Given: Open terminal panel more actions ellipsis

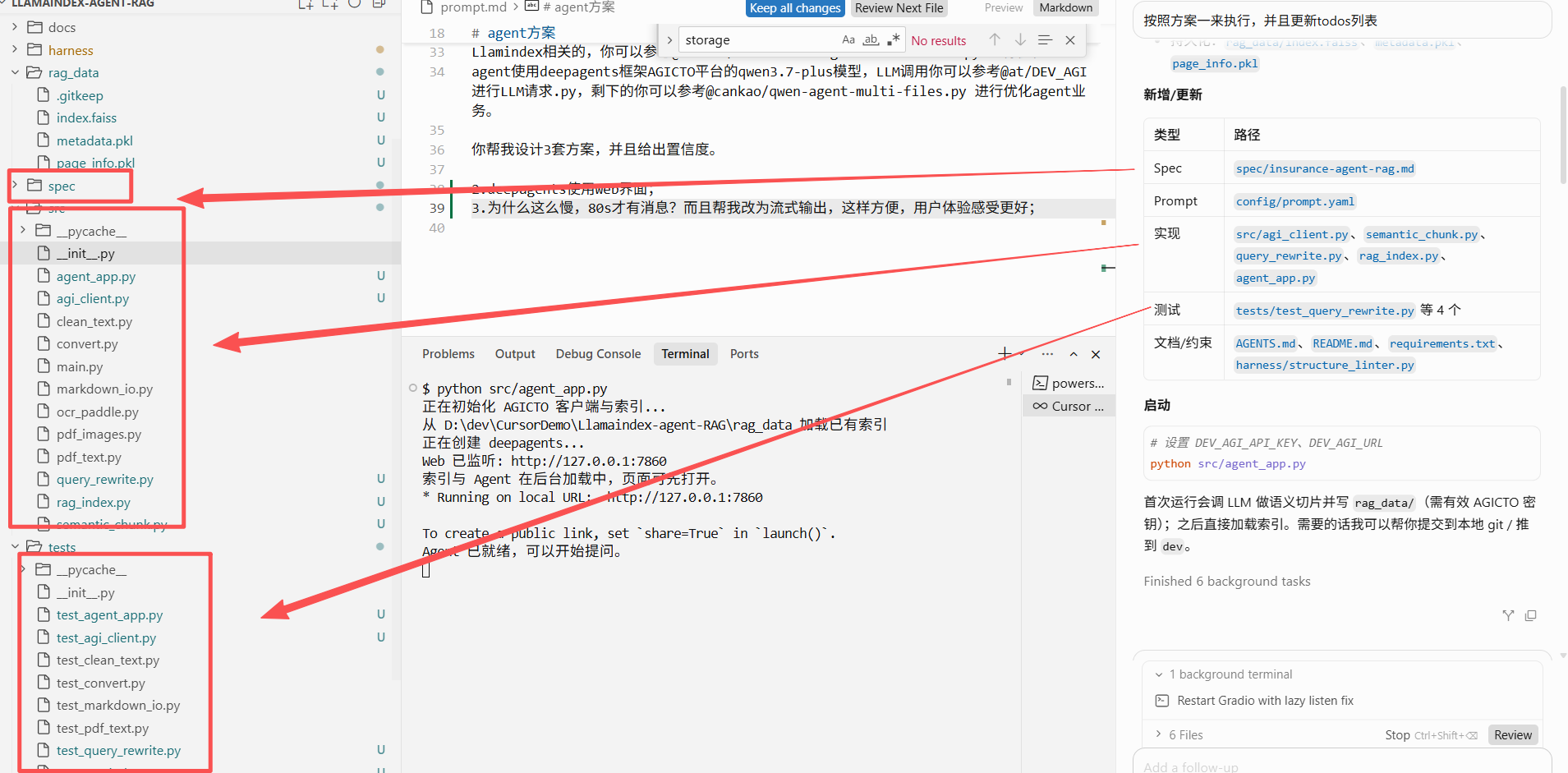Looking at the screenshot, I should (1047, 354).
